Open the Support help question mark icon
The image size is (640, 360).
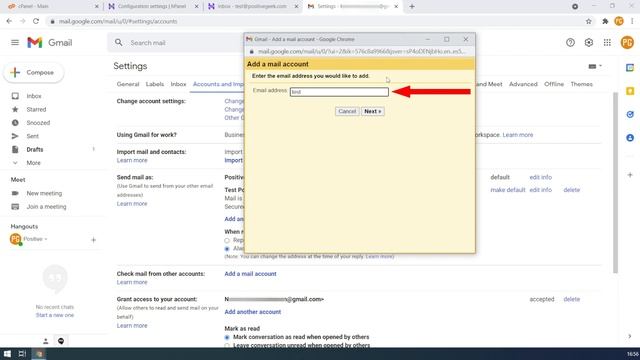tap(570, 42)
